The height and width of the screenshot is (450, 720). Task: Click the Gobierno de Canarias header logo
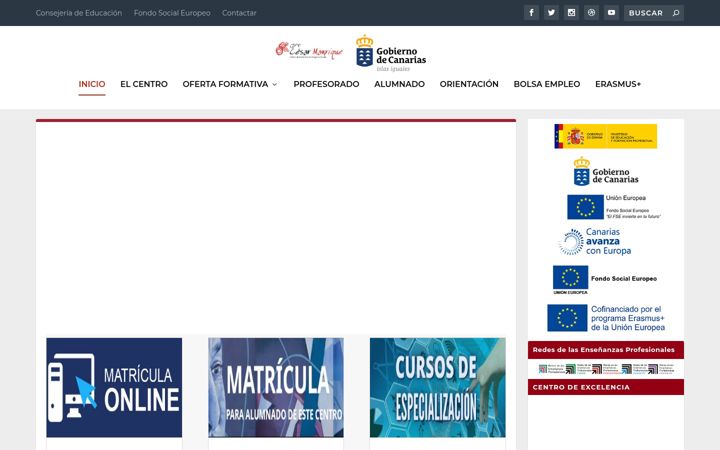(391, 53)
